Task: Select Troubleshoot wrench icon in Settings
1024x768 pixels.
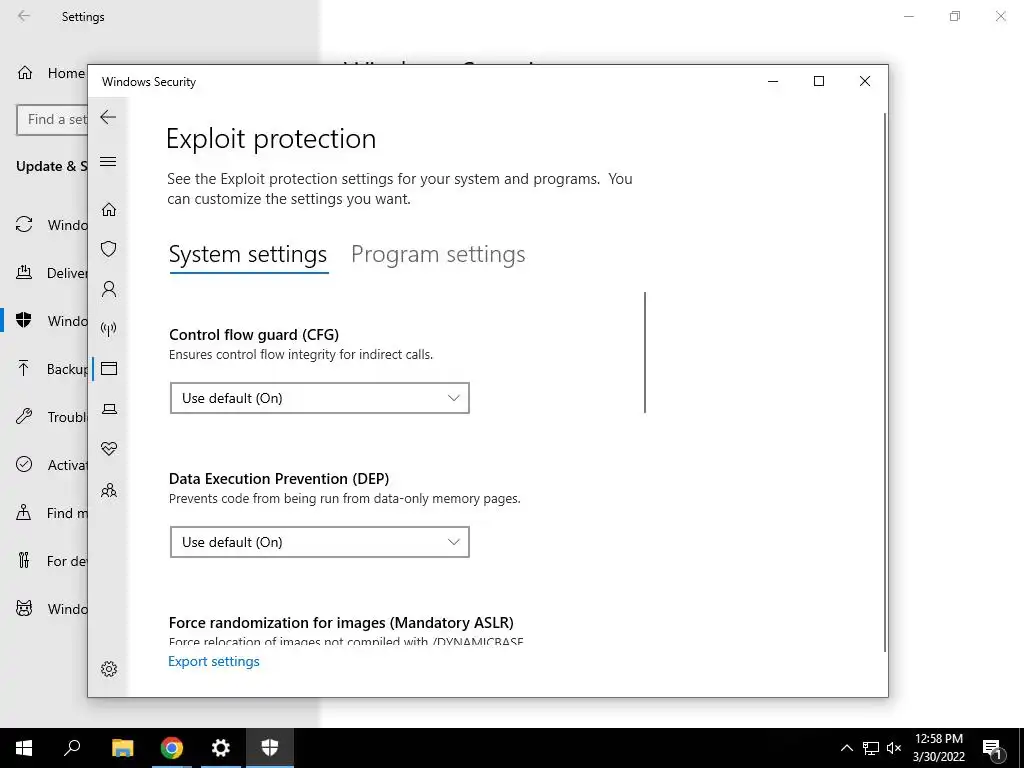Action: (x=24, y=416)
